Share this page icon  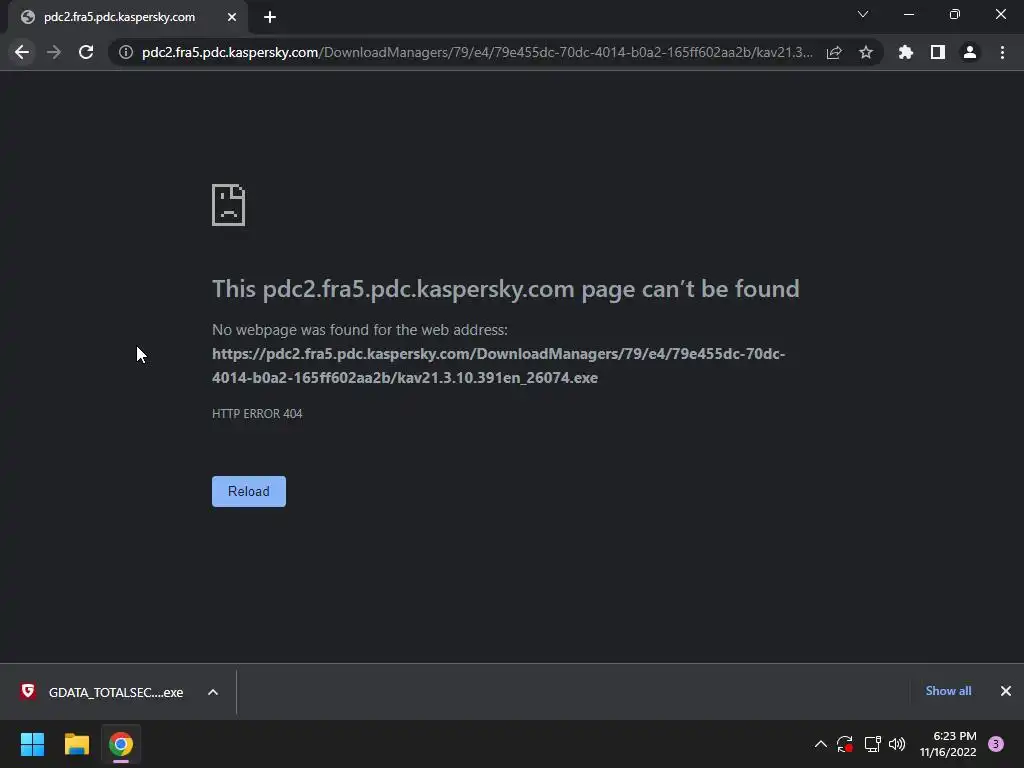(834, 52)
